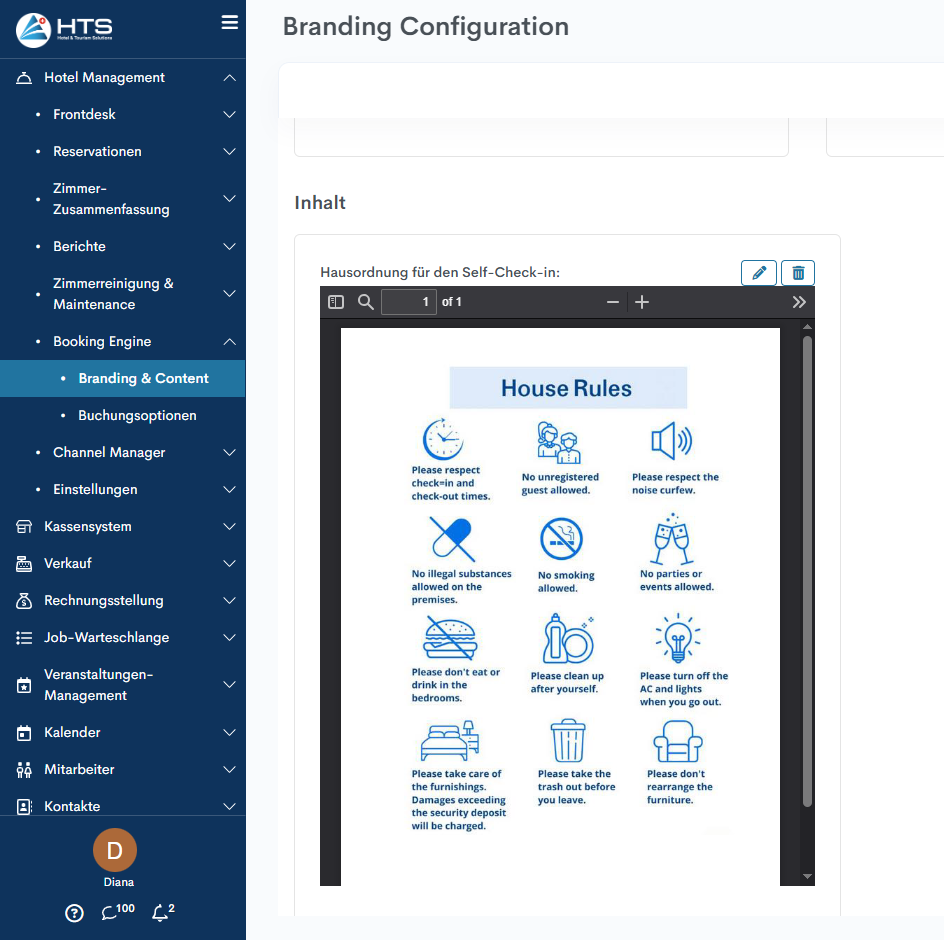The width and height of the screenshot is (944, 940).
Task: Click the Diana user avatar
Action: click(115, 851)
